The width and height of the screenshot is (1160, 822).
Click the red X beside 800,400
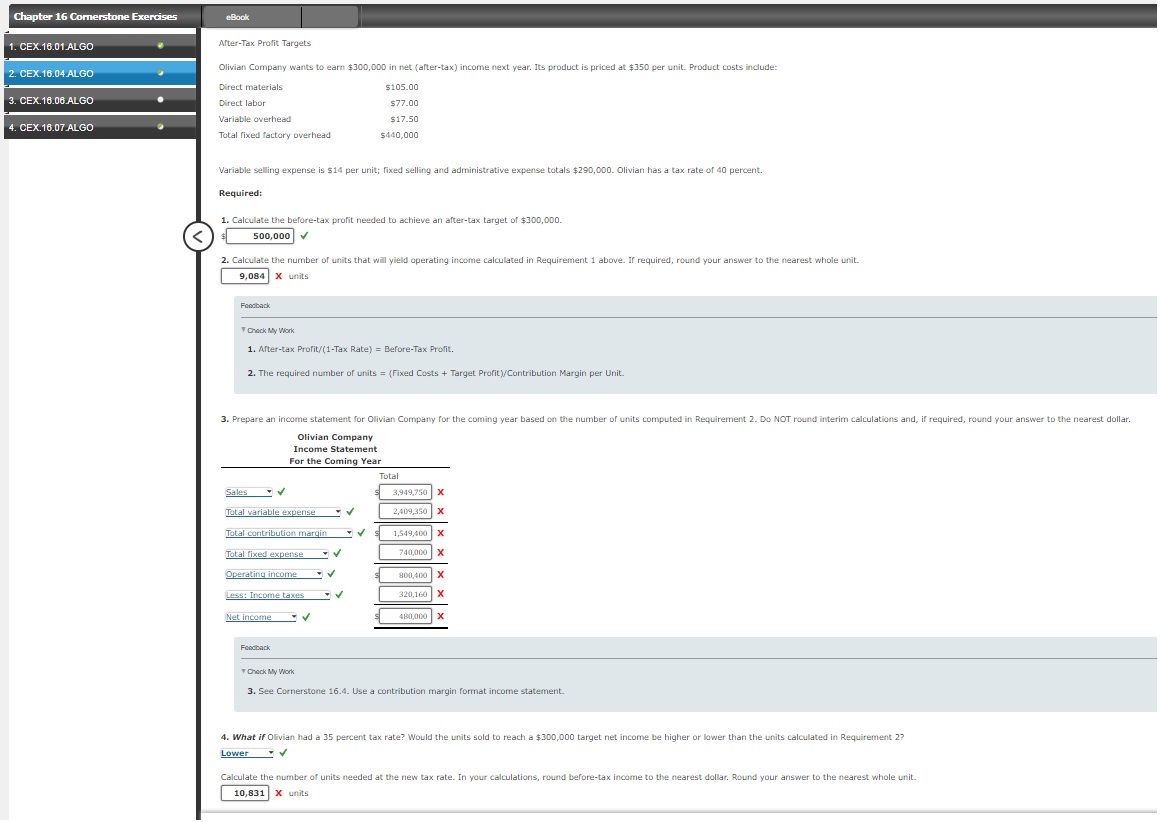coord(441,574)
